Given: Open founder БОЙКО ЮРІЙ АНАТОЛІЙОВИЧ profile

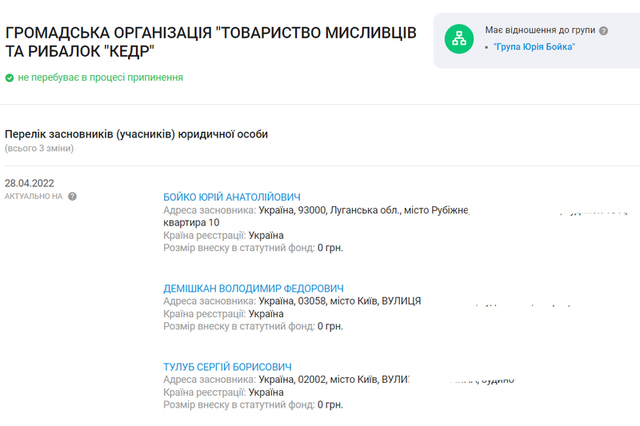Looking at the screenshot, I should 231,197.
